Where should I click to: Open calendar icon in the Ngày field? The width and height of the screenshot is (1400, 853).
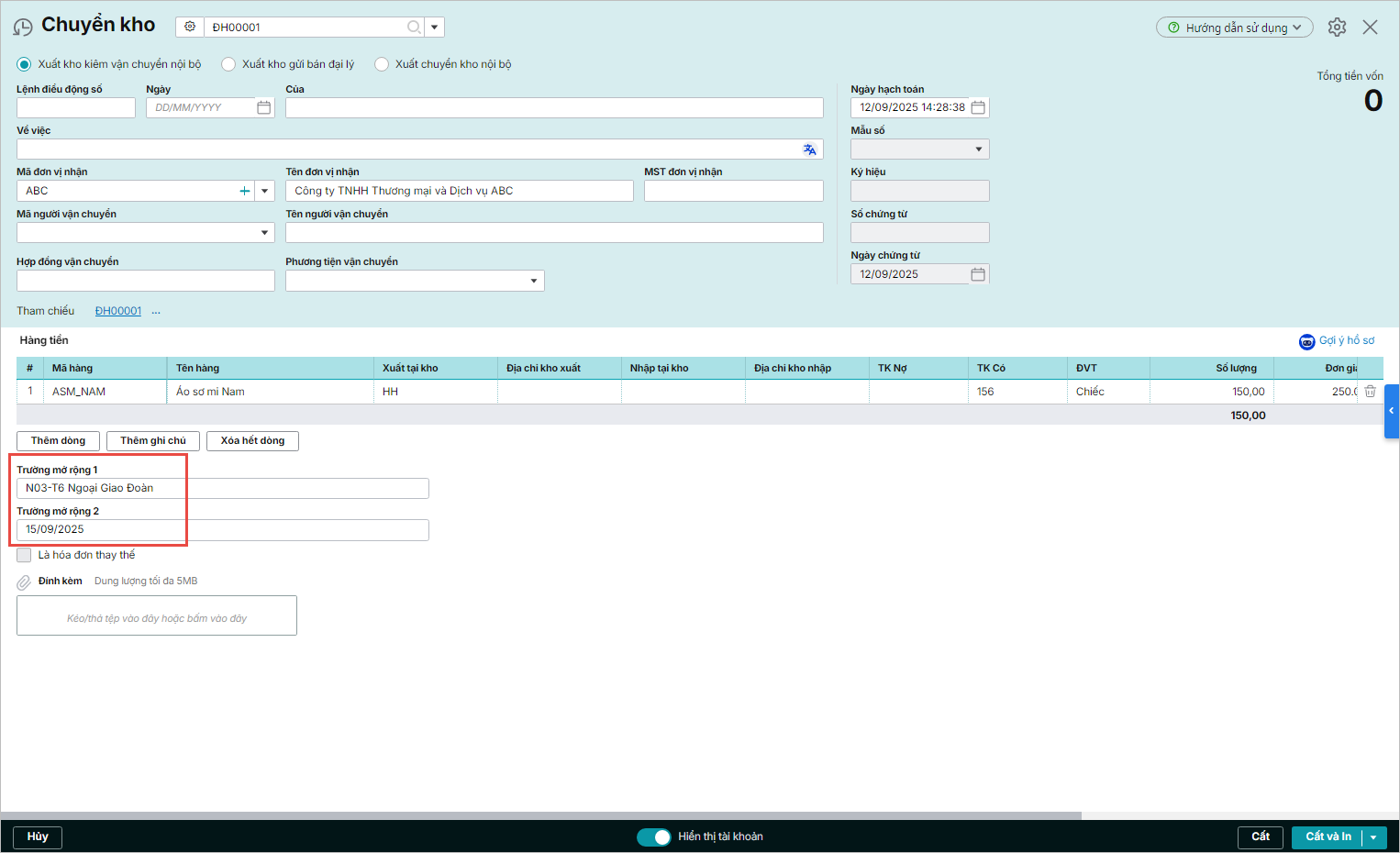[264, 107]
